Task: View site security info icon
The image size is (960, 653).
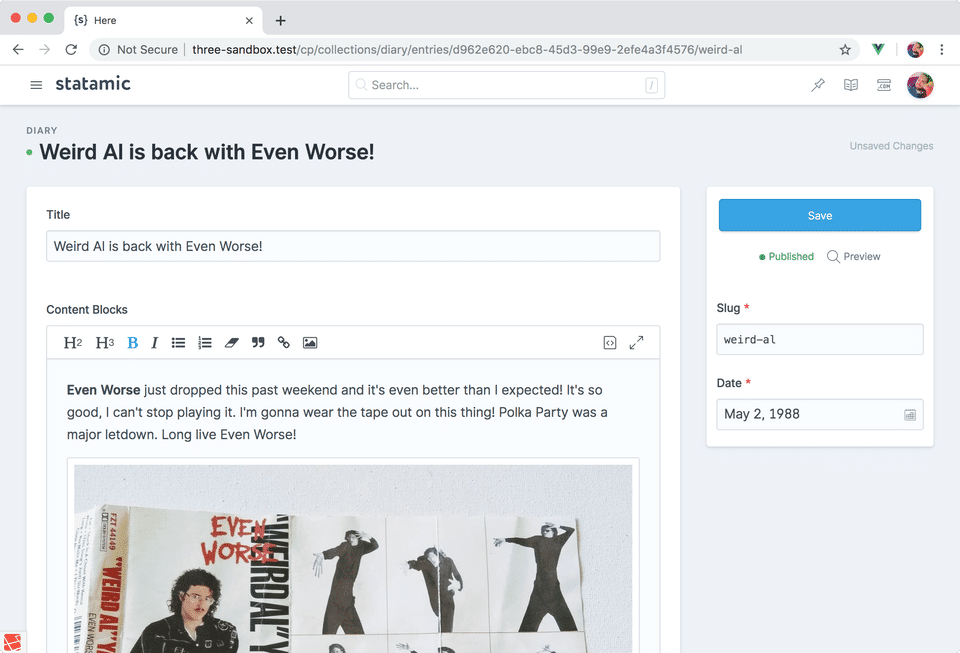Action: (105, 50)
